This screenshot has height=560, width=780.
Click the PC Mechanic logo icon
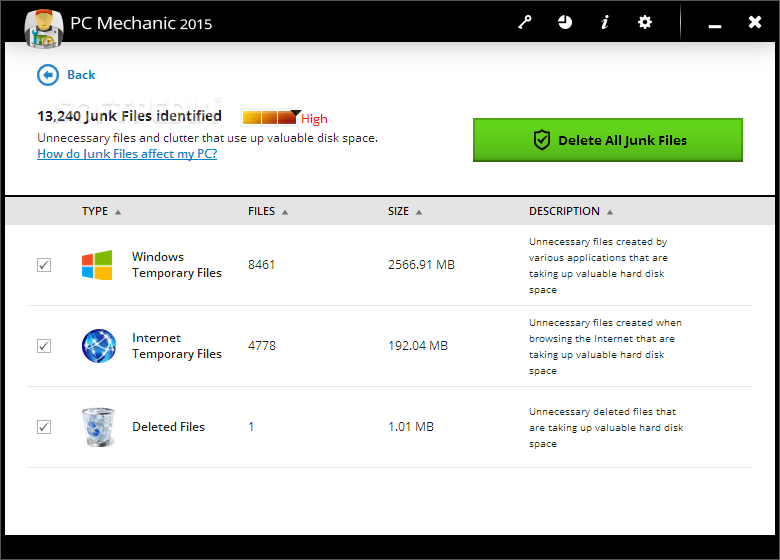tap(44, 29)
